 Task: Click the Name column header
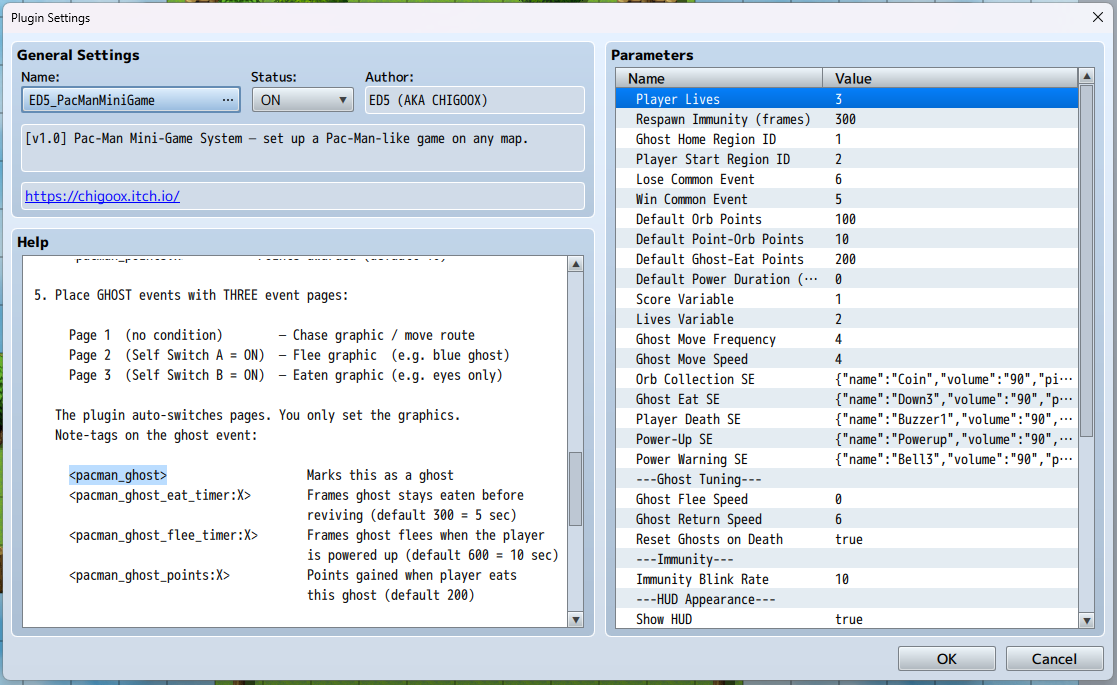point(719,78)
